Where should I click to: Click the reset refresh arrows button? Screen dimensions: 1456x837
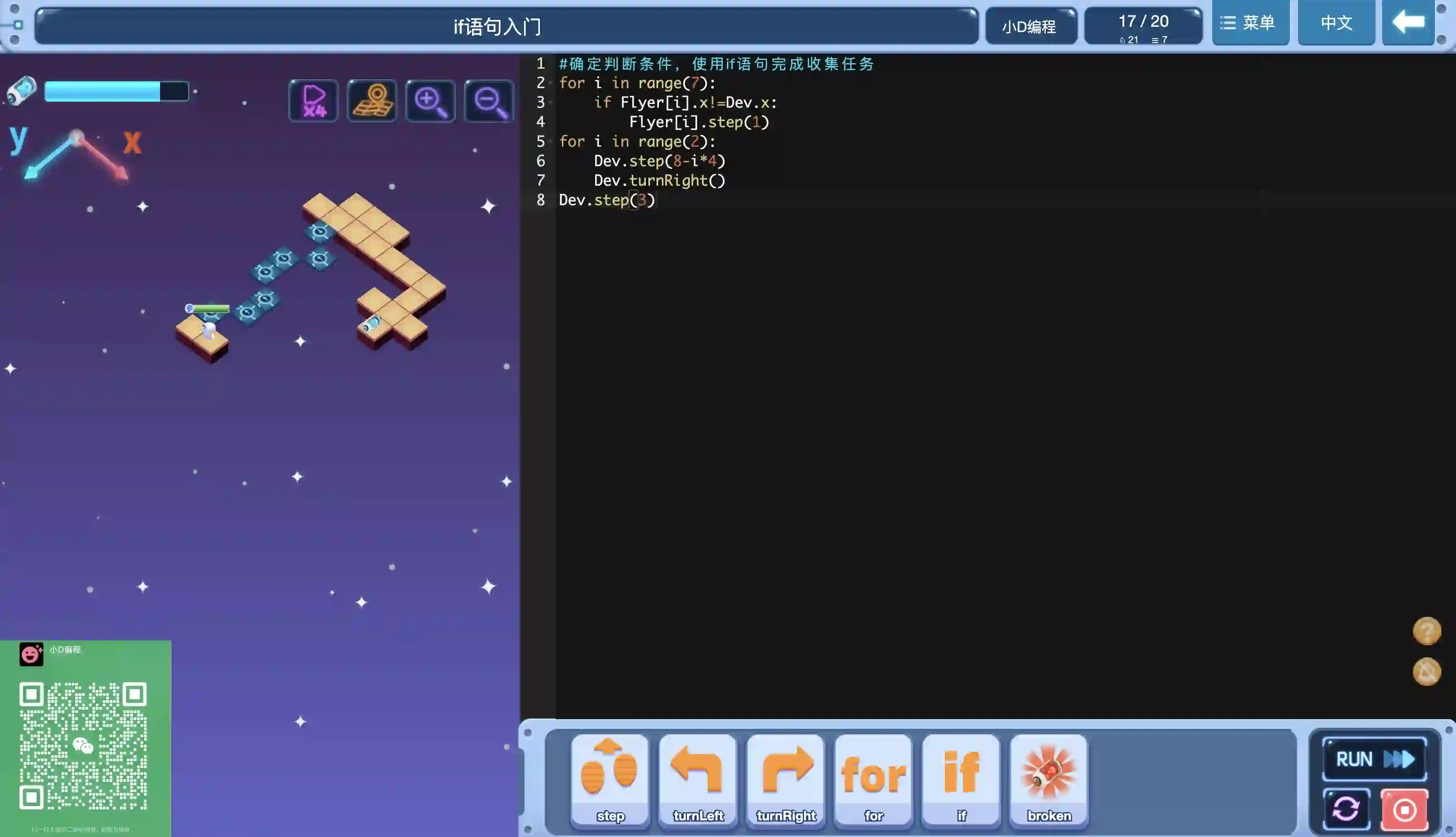1346,809
